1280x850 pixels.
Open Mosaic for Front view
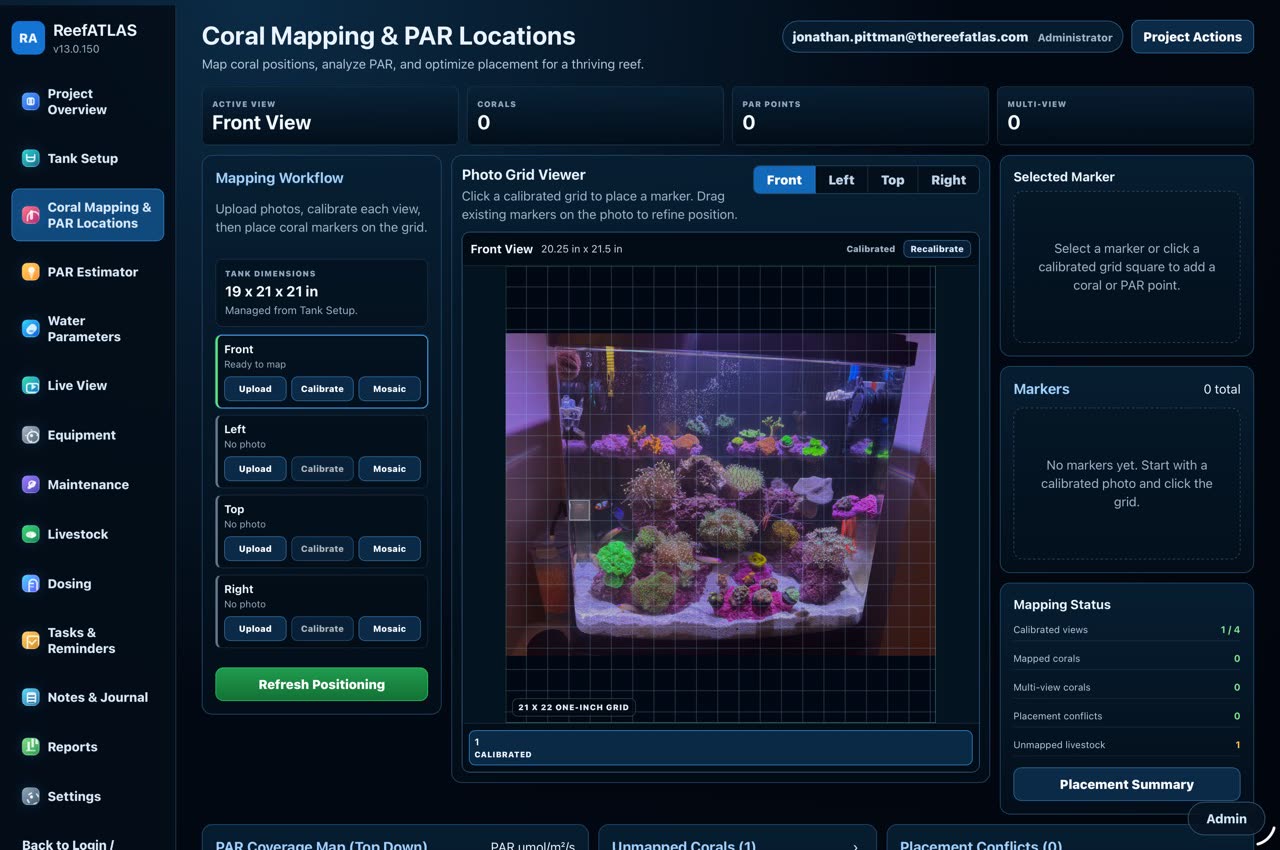tap(390, 389)
